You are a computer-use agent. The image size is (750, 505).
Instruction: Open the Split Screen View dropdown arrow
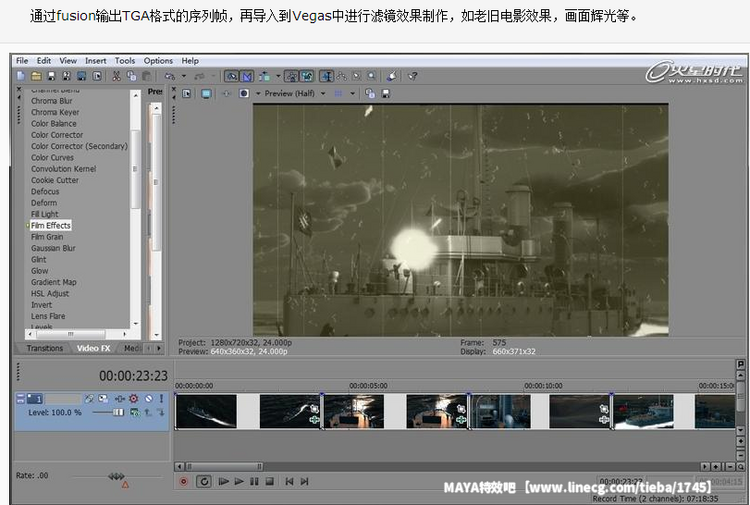point(258,94)
